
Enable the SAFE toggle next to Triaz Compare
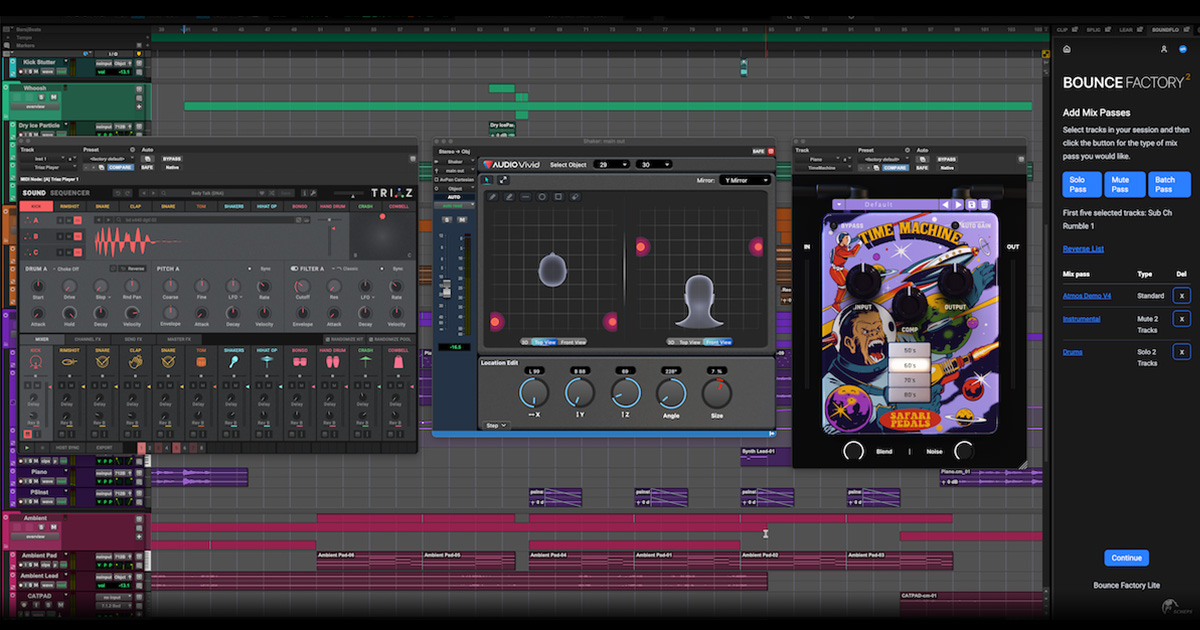point(147,167)
